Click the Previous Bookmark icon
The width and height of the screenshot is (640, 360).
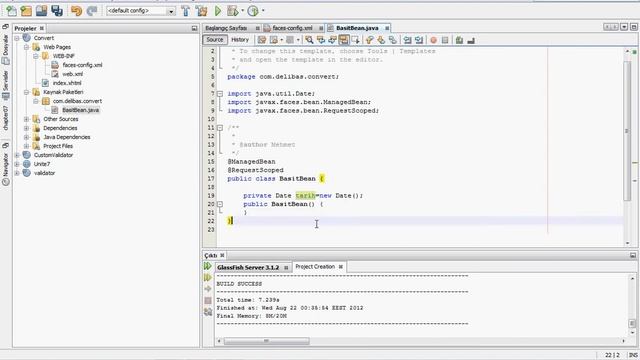[369, 40]
